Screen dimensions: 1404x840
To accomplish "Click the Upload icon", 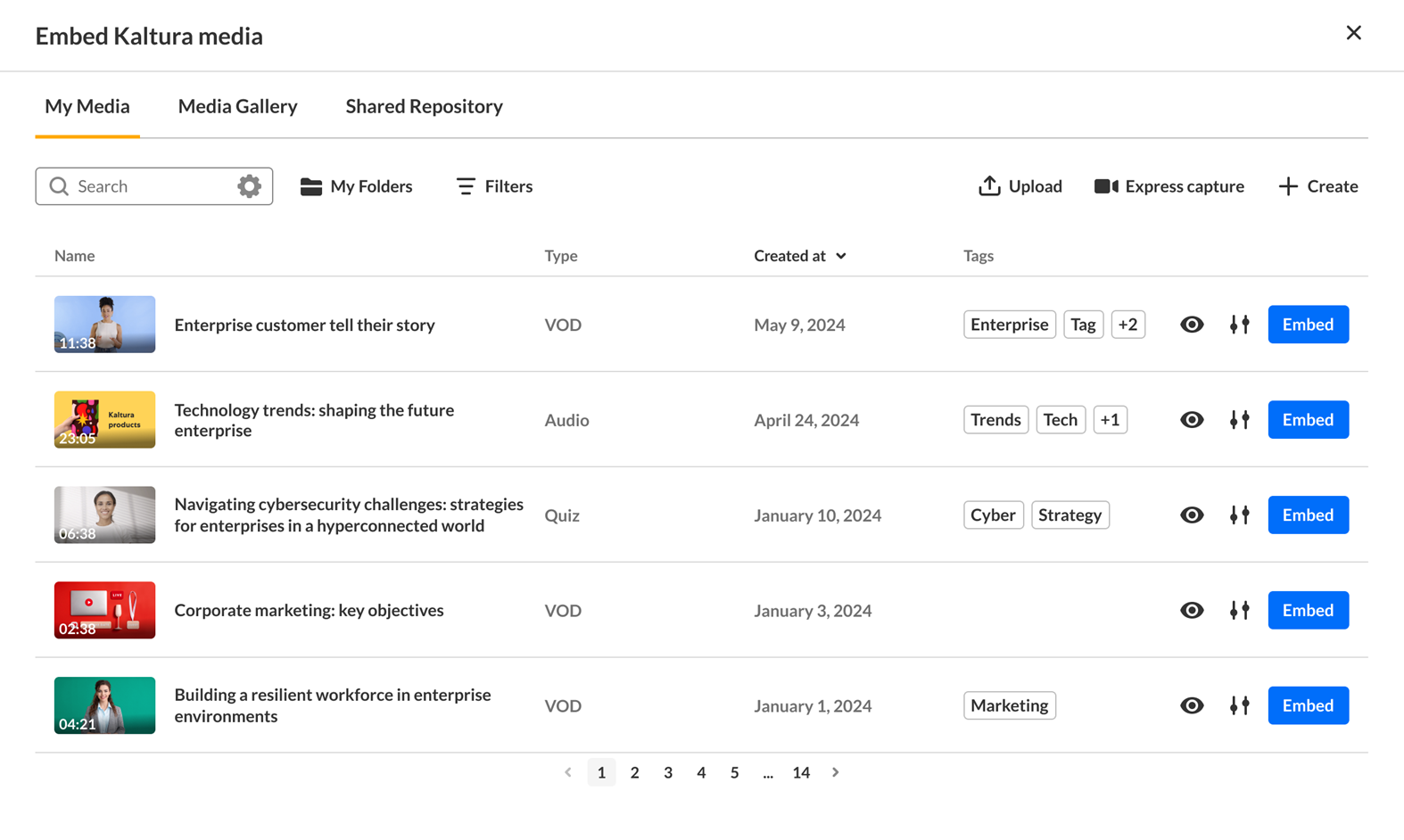I will (989, 186).
